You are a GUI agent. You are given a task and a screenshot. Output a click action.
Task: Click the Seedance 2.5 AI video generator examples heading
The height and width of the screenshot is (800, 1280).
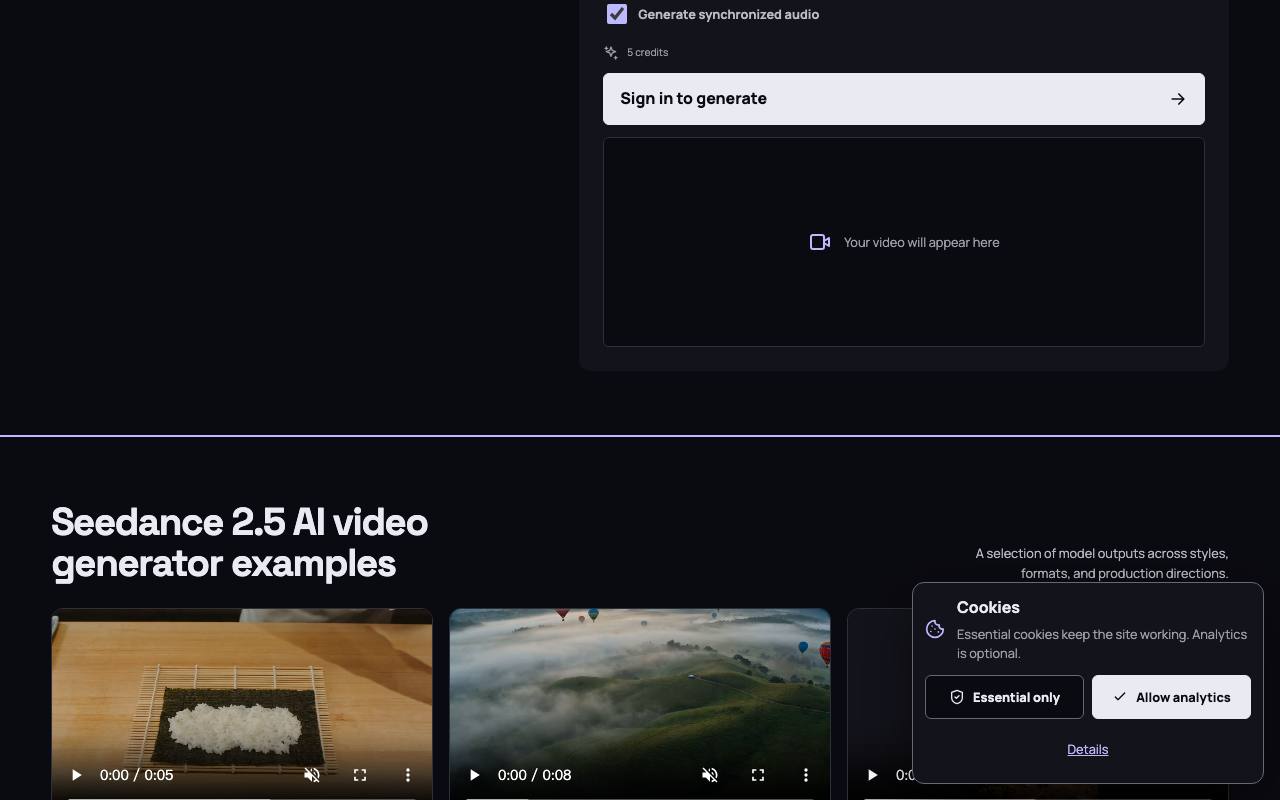pyautogui.click(x=240, y=542)
